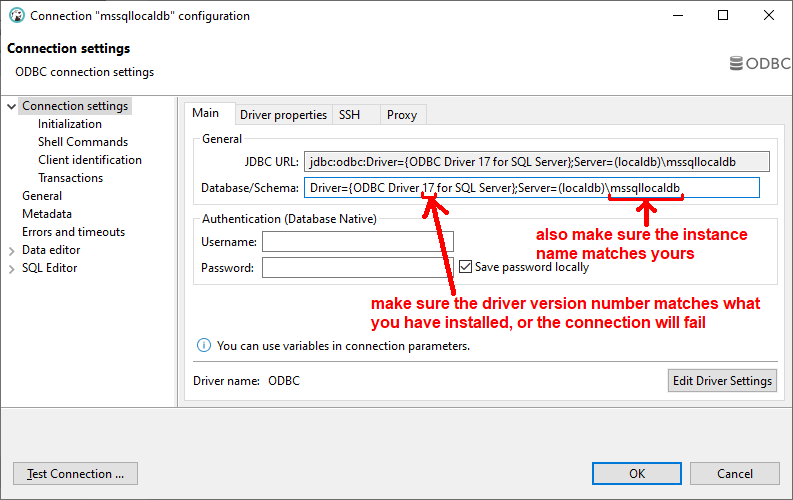Click the Username input field
Viewport: 793px width, 500px height.
pos(358,242)
